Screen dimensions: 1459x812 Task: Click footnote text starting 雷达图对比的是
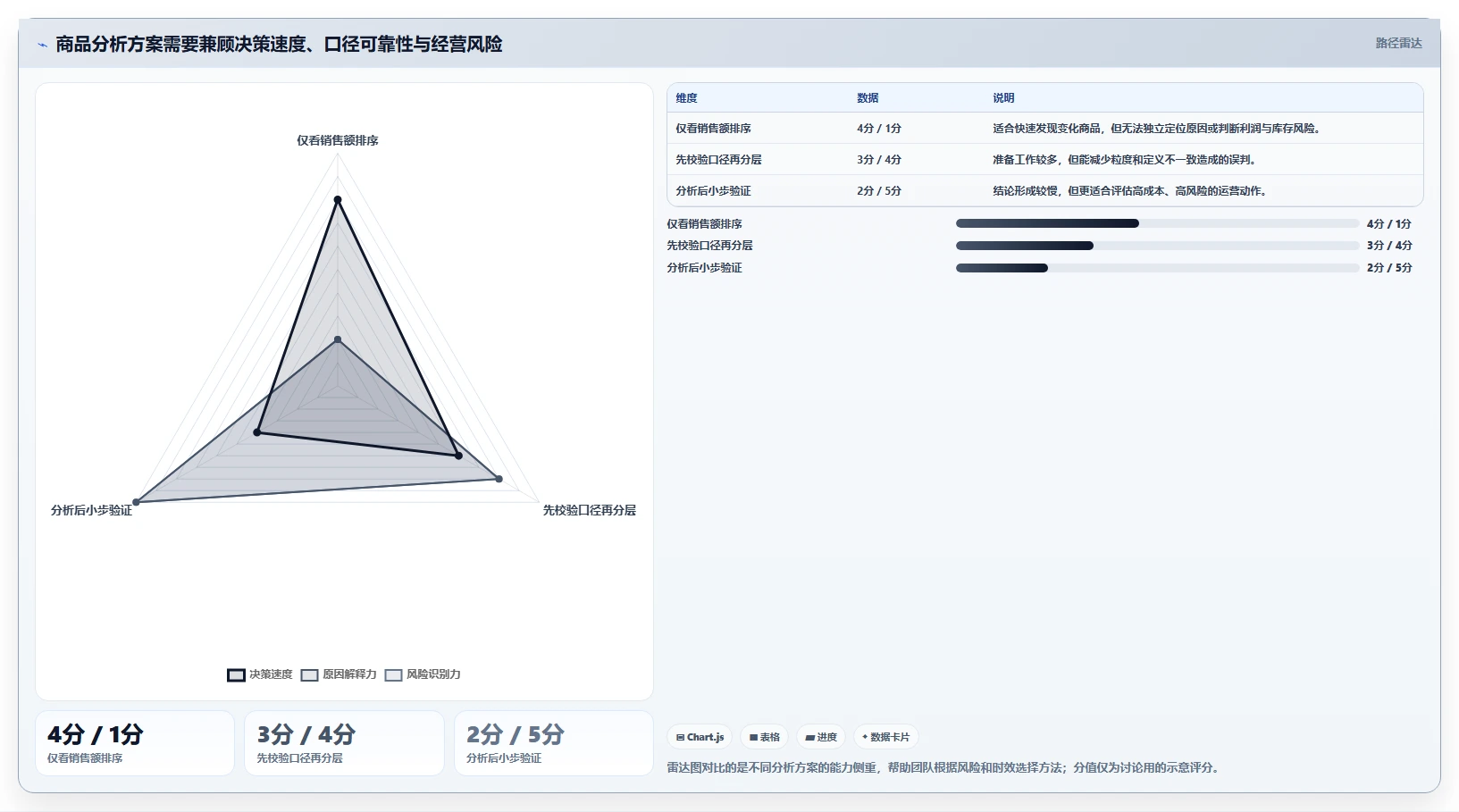tap(943, 767)
